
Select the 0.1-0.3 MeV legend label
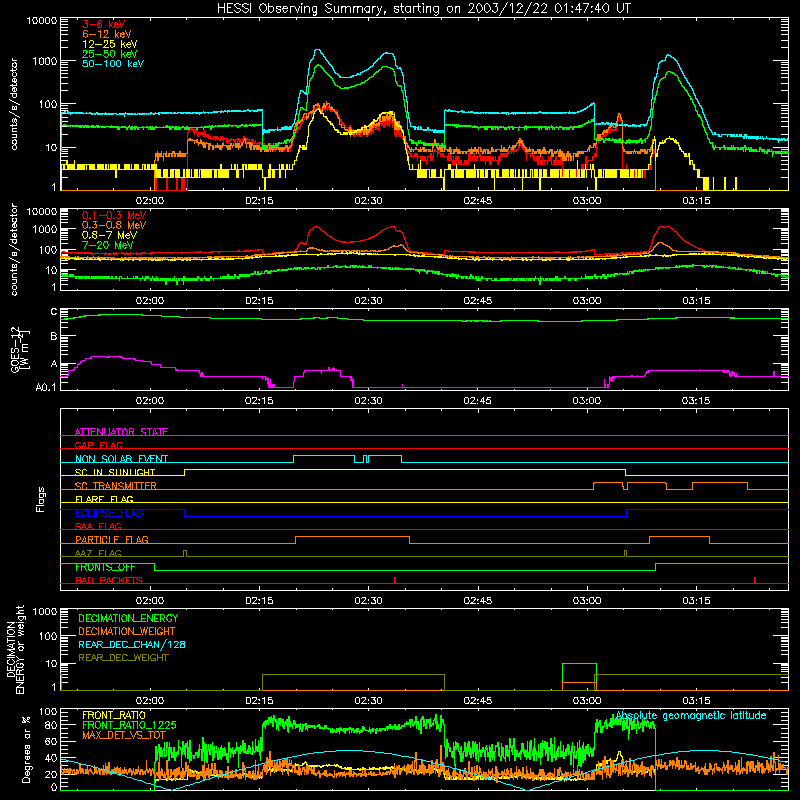coord(114,215)
